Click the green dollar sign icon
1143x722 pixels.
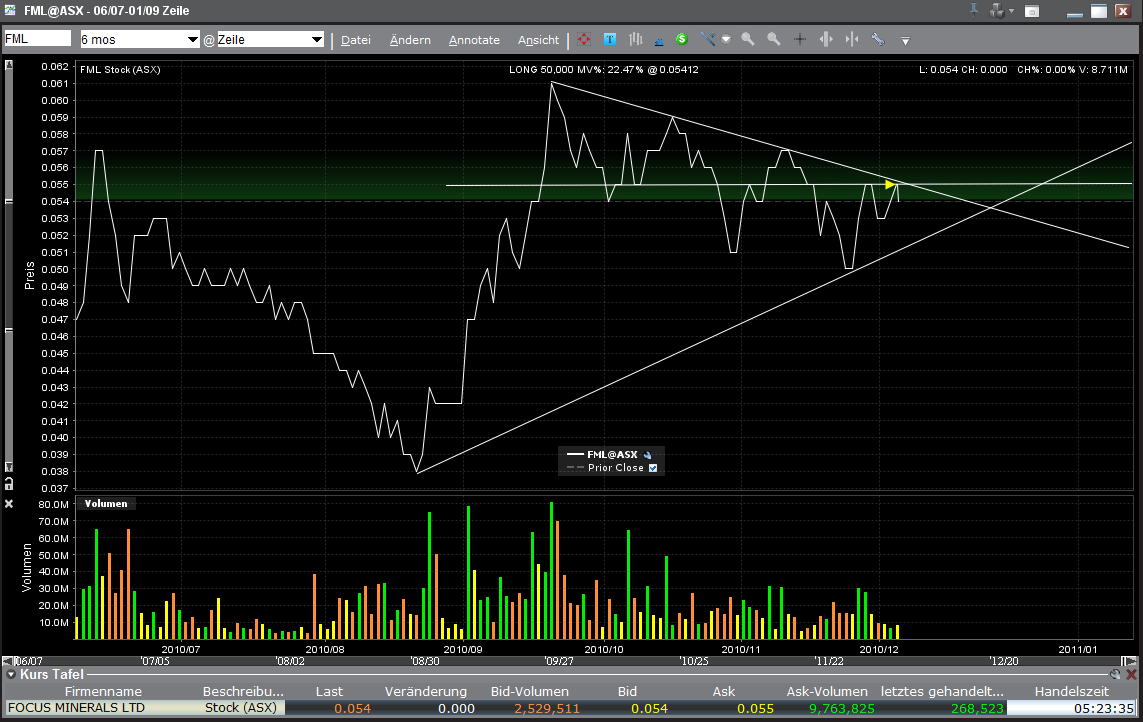682,39
